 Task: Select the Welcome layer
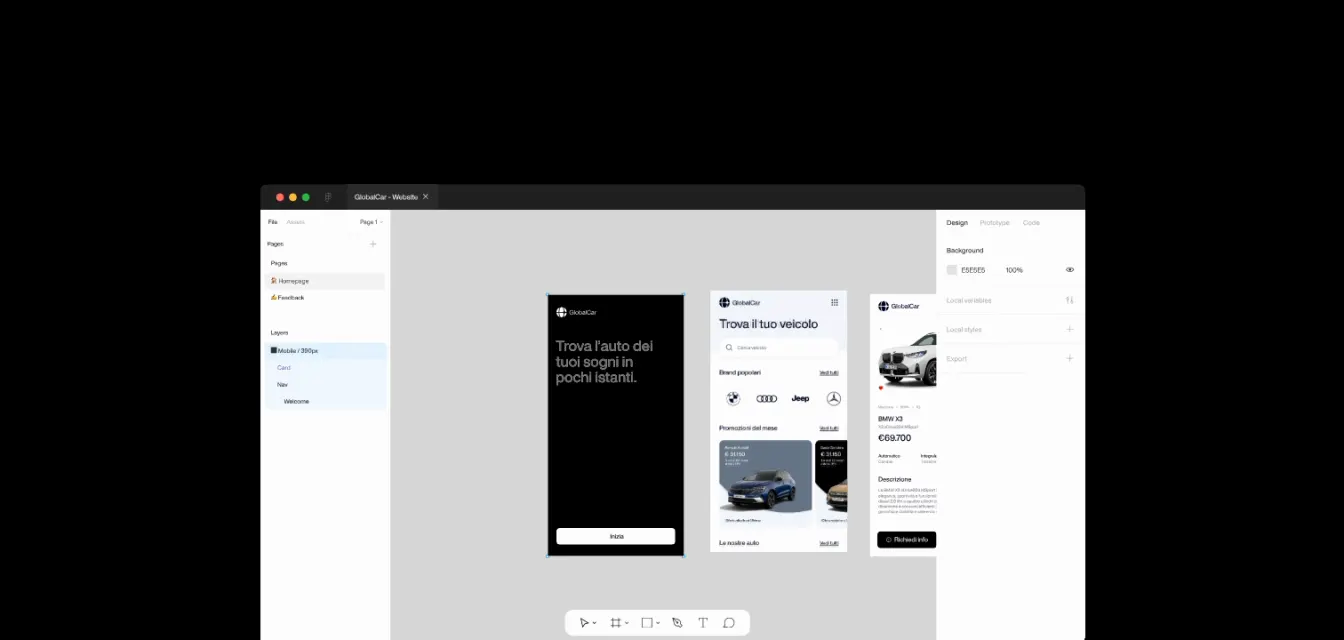tap(326, 401)
